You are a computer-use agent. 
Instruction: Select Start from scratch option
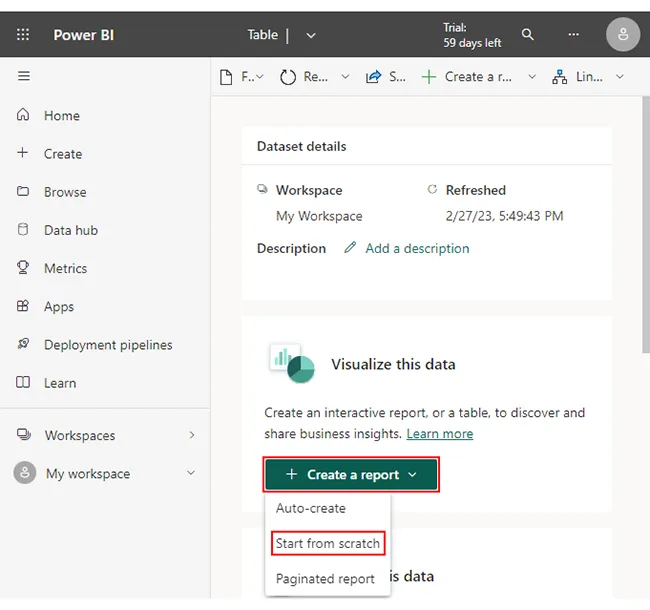tap(328, 544)
